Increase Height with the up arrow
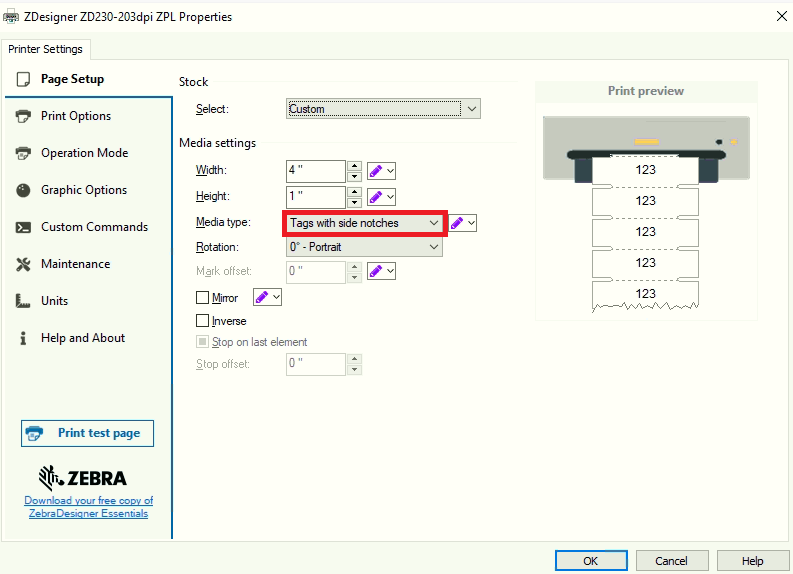793x574 pixels. pyautogui.click(x=355, y=192)
